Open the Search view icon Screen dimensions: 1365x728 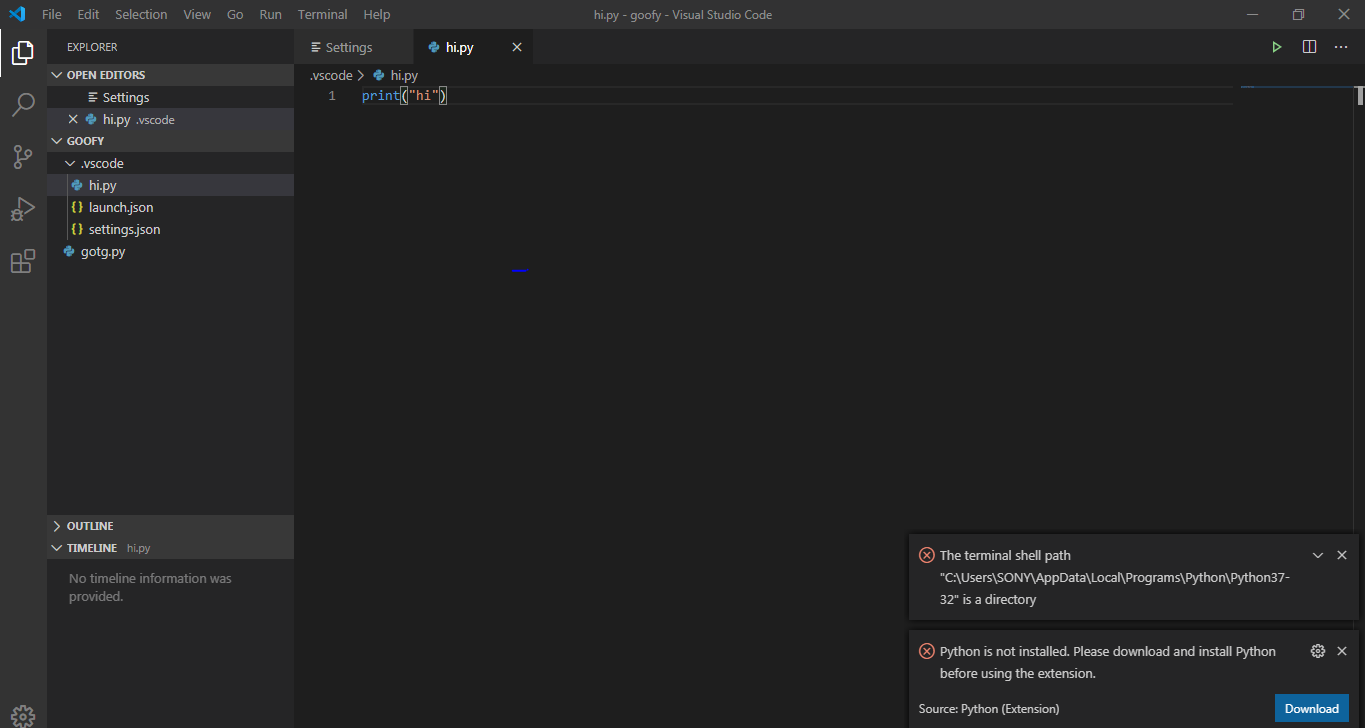pyautogui.click(x=23, y=104)
